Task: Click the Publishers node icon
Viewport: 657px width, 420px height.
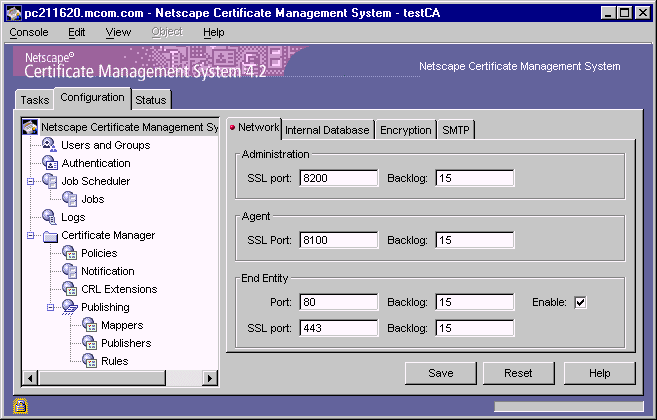Action: tap(90, 343)
